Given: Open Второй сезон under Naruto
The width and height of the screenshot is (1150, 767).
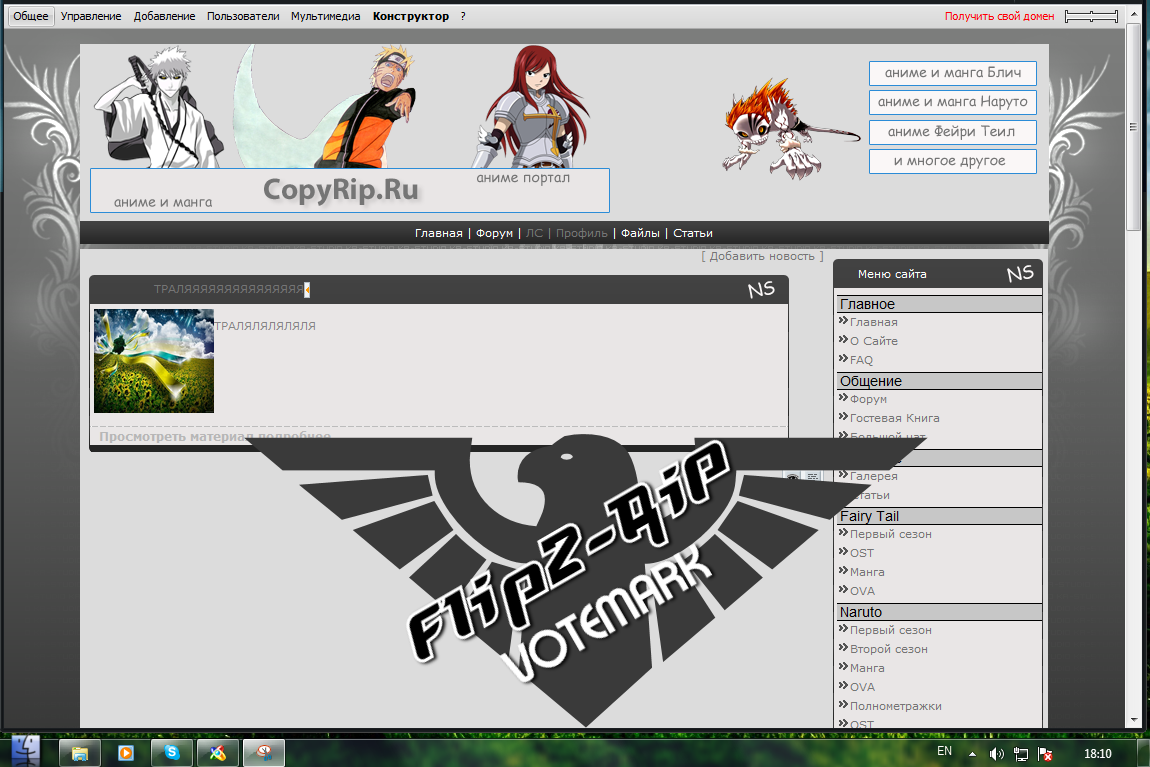Looking at the screenshot, I should click(889, 649).
